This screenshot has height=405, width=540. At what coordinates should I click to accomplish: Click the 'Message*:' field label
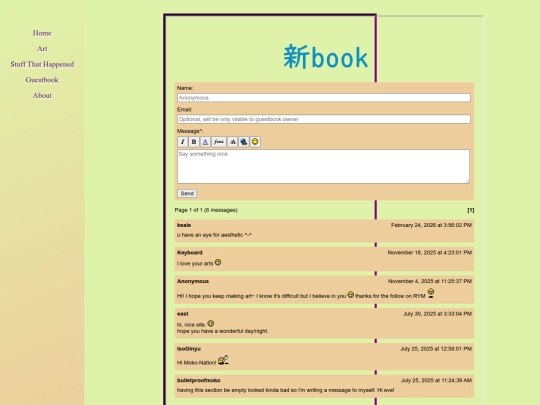(x=190, y=131)
